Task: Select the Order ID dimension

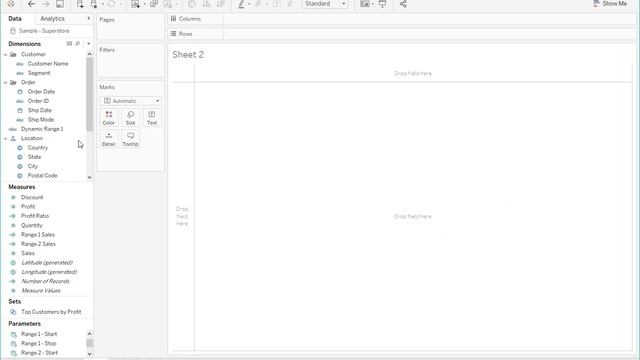Action: pyautogui.click(x=38, y=101)
